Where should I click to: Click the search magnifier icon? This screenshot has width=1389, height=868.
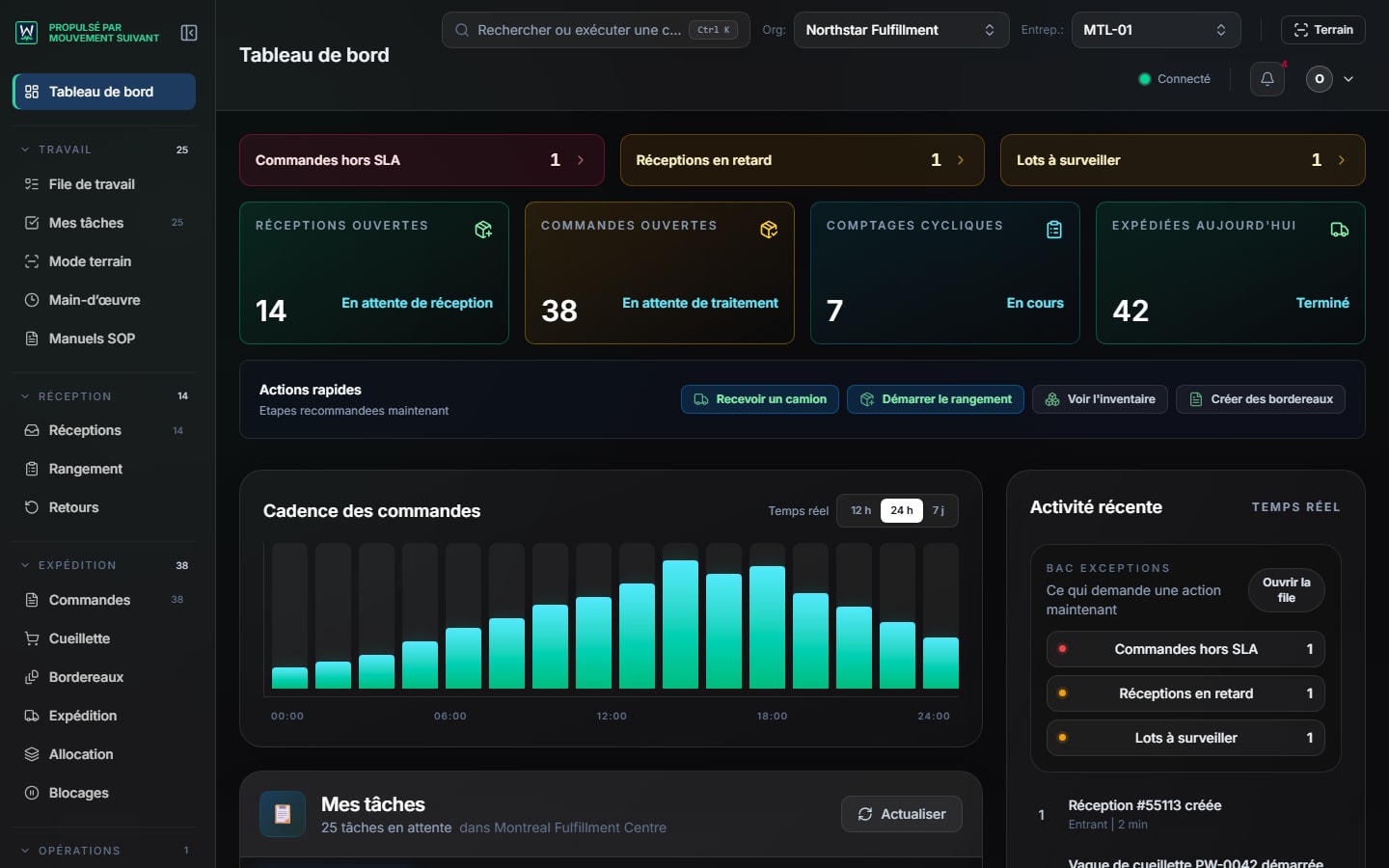click(462, 30)
